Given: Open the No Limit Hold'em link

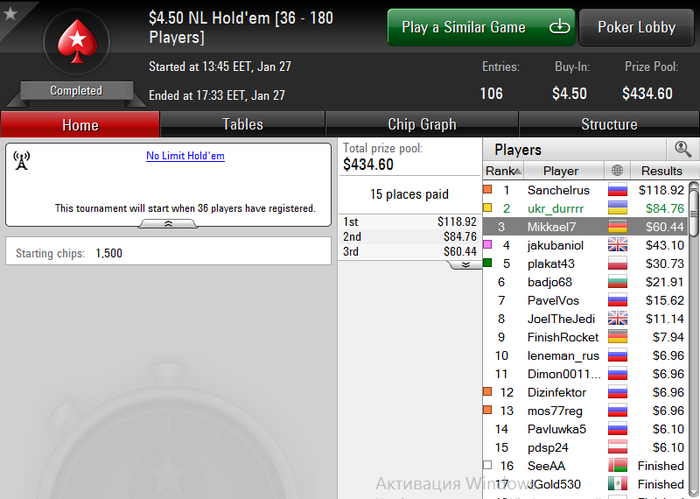Looking at the screenshot, I should coord(185,156).
